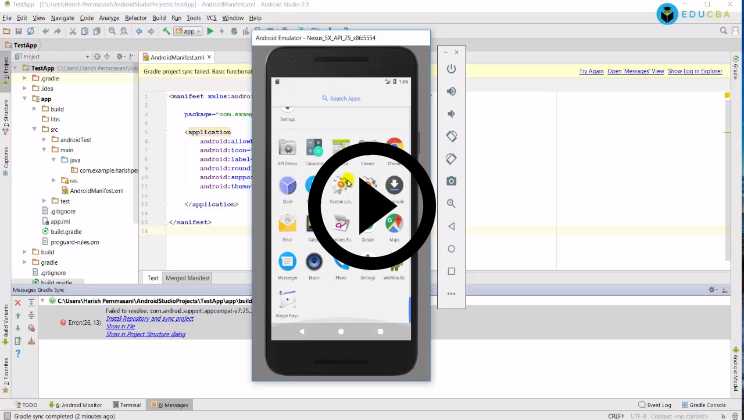Open emulator extended controls (three dots)
Image resolution: width=744 pixels, height=420 pixels.
(x=451, y=293)
